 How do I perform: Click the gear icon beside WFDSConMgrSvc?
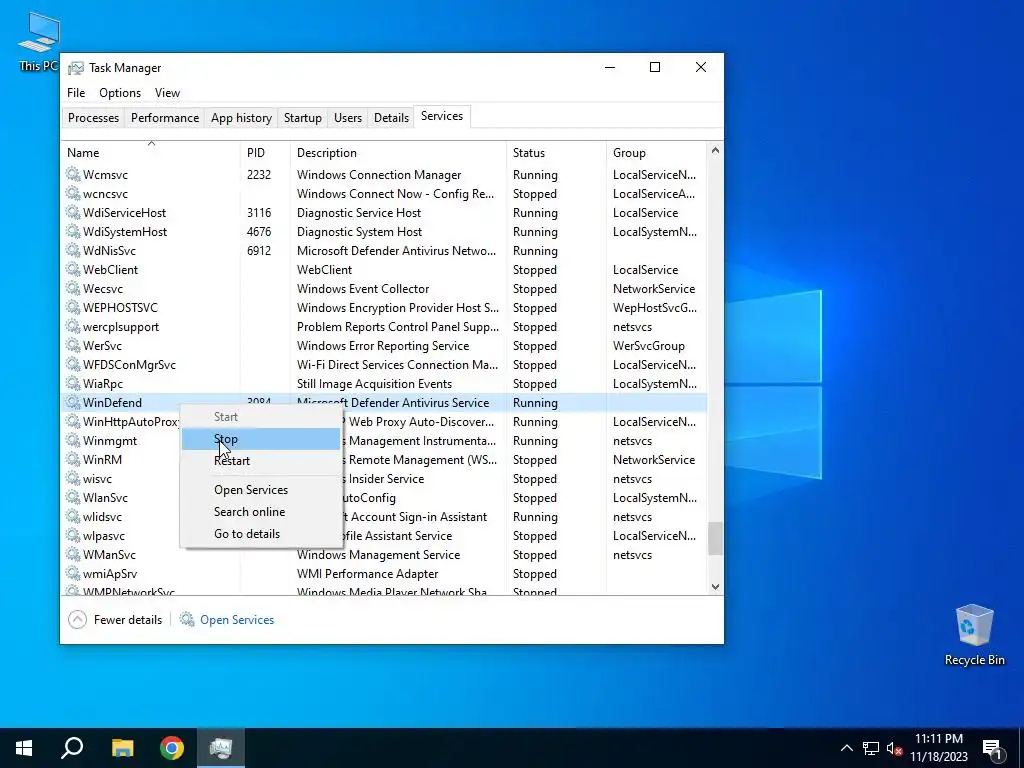73,364
